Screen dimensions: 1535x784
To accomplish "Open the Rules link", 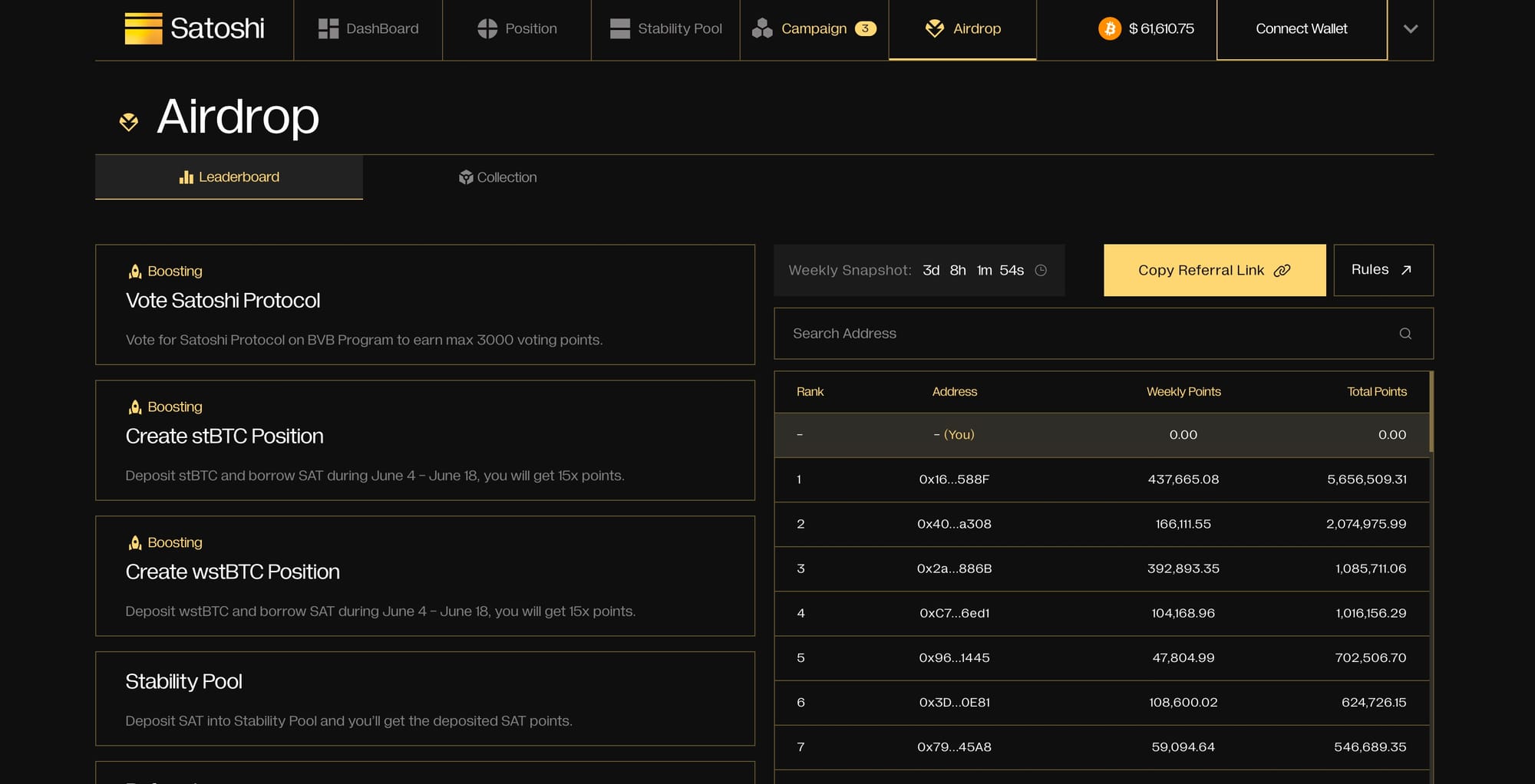I will tap(1384, 270).
